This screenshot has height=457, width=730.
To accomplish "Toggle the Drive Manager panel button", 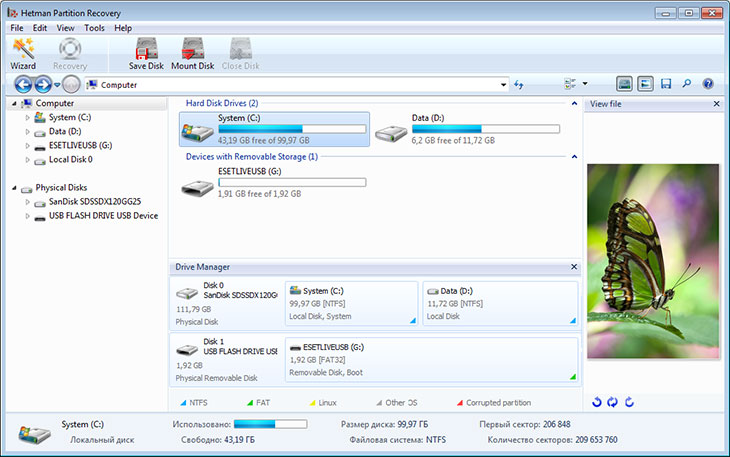I will pyautogui.click(x=624, y=85).
